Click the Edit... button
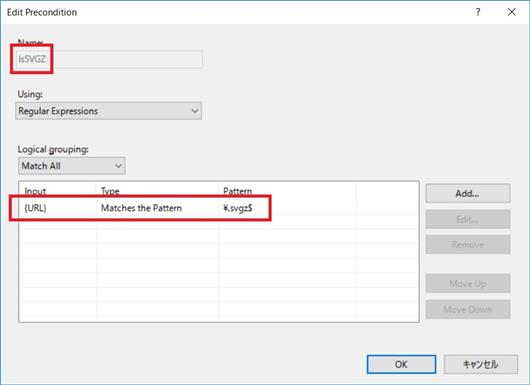The height and width of the screenshot is (385, 530). (468, 219)
